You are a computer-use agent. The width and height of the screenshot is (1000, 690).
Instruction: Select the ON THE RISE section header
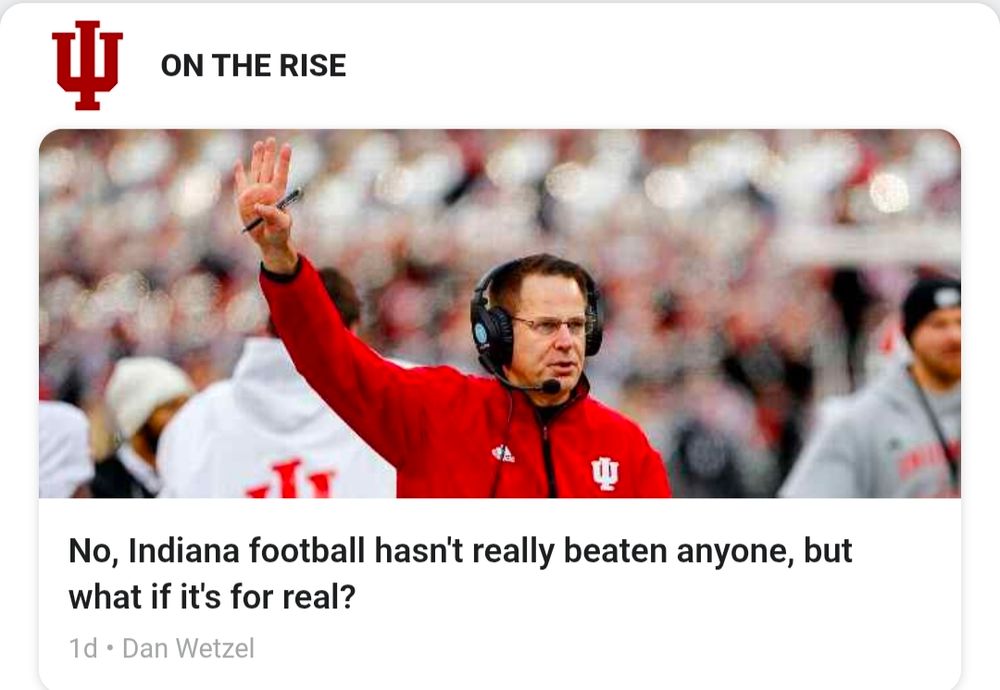click(253, 68)
